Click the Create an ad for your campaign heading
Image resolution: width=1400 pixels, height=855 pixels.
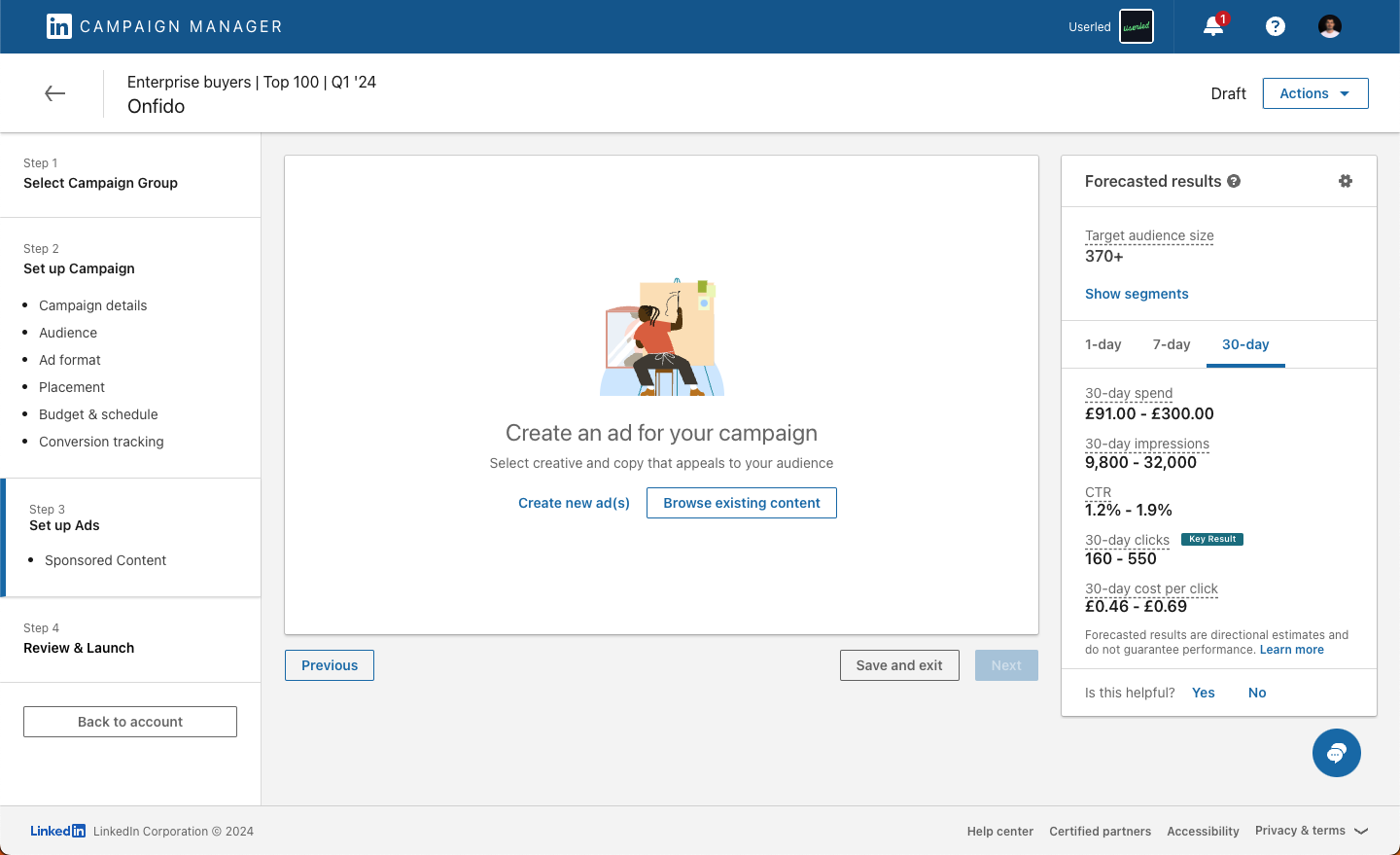click(661, 433)
